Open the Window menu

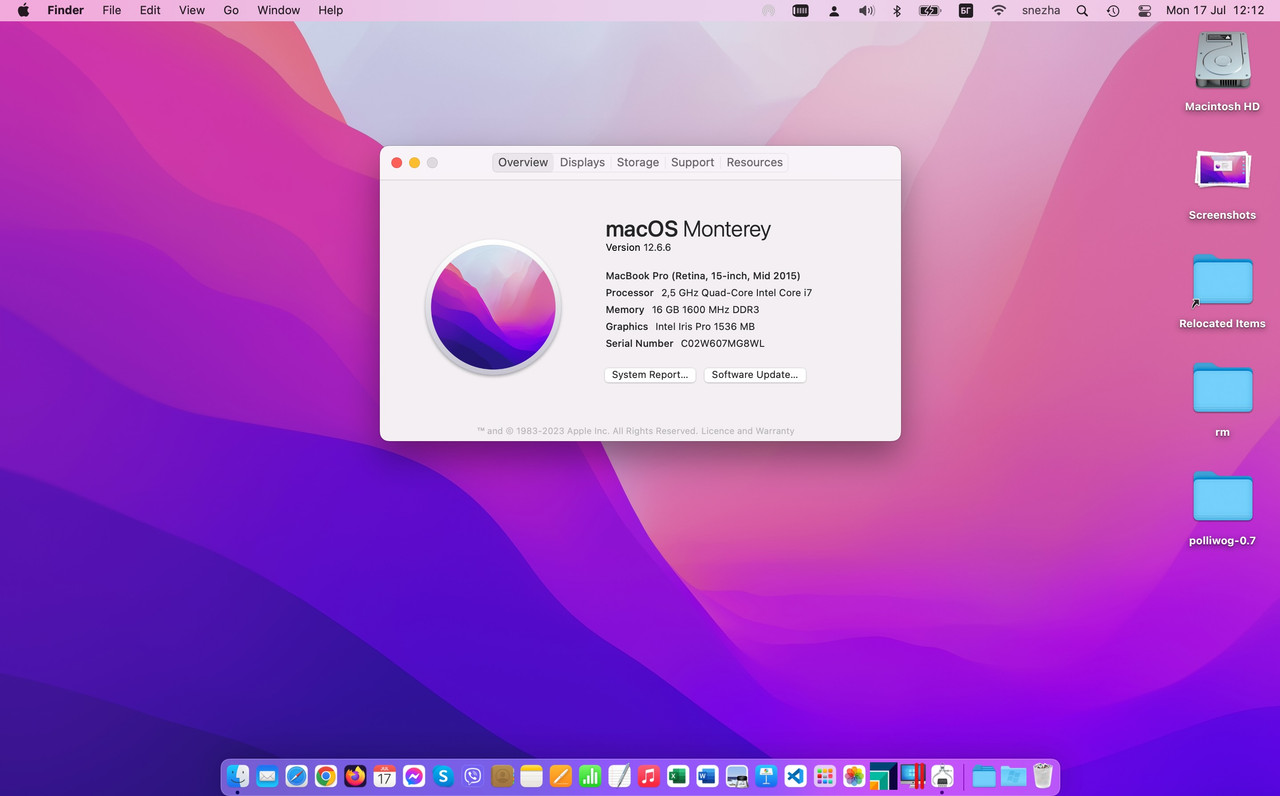coord(279,10)
